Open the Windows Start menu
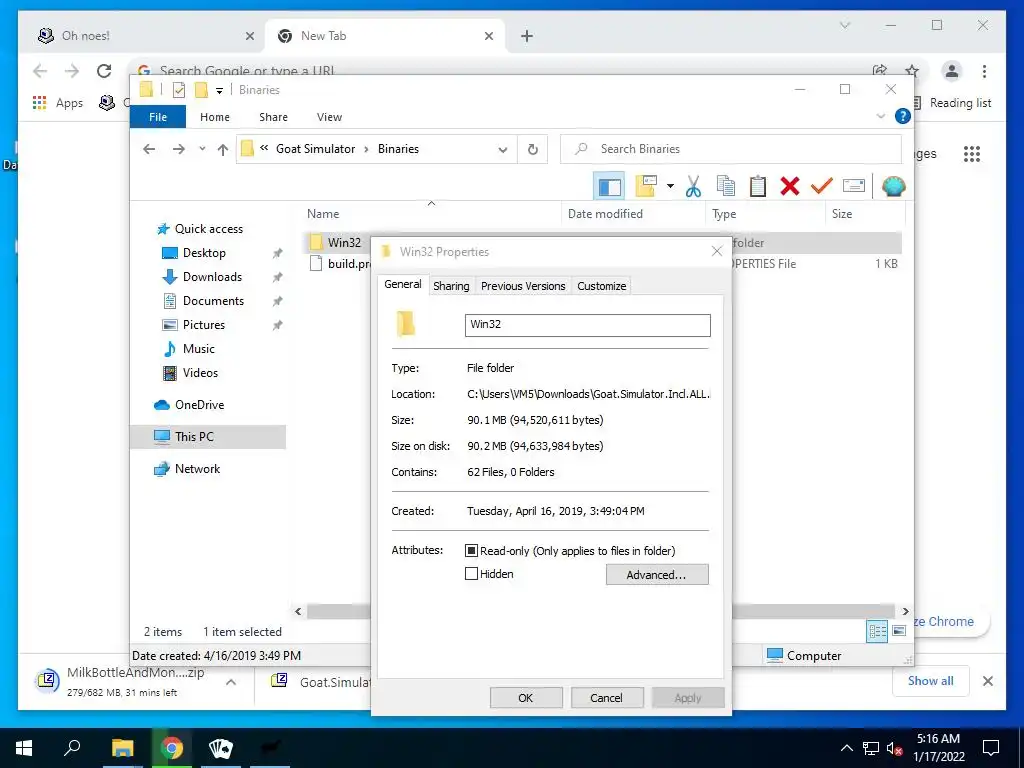The width and height of the screenshot is (1024, 768). pos(24,748)
